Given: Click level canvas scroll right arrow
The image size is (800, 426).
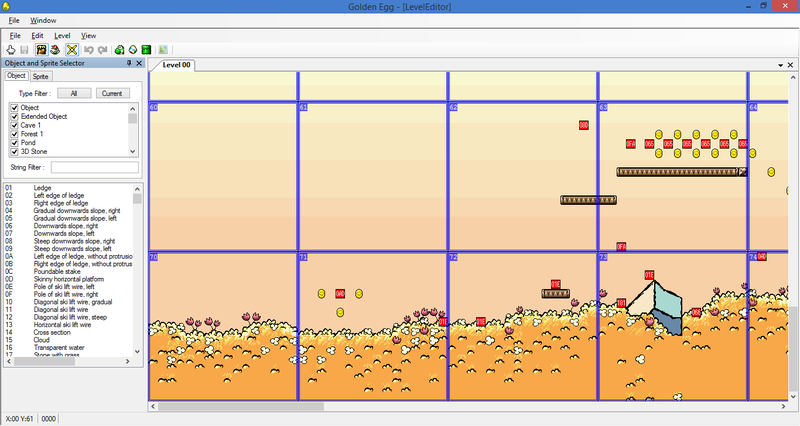Looking at the screenshot, I should (x=784, y=407).
